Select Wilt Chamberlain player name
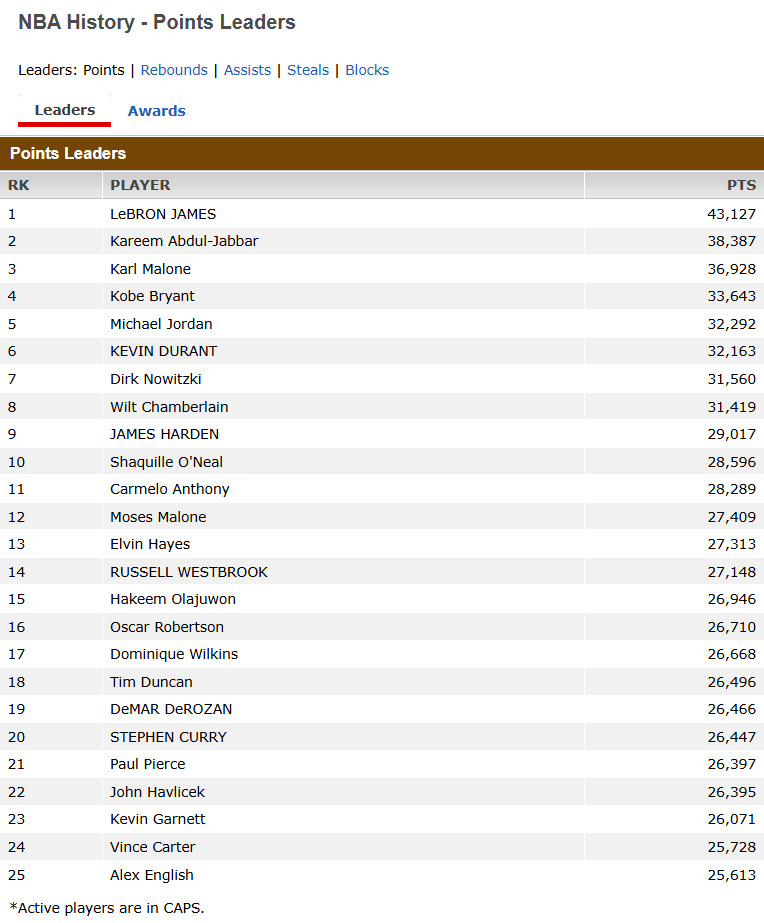 (x=169, y=407)
